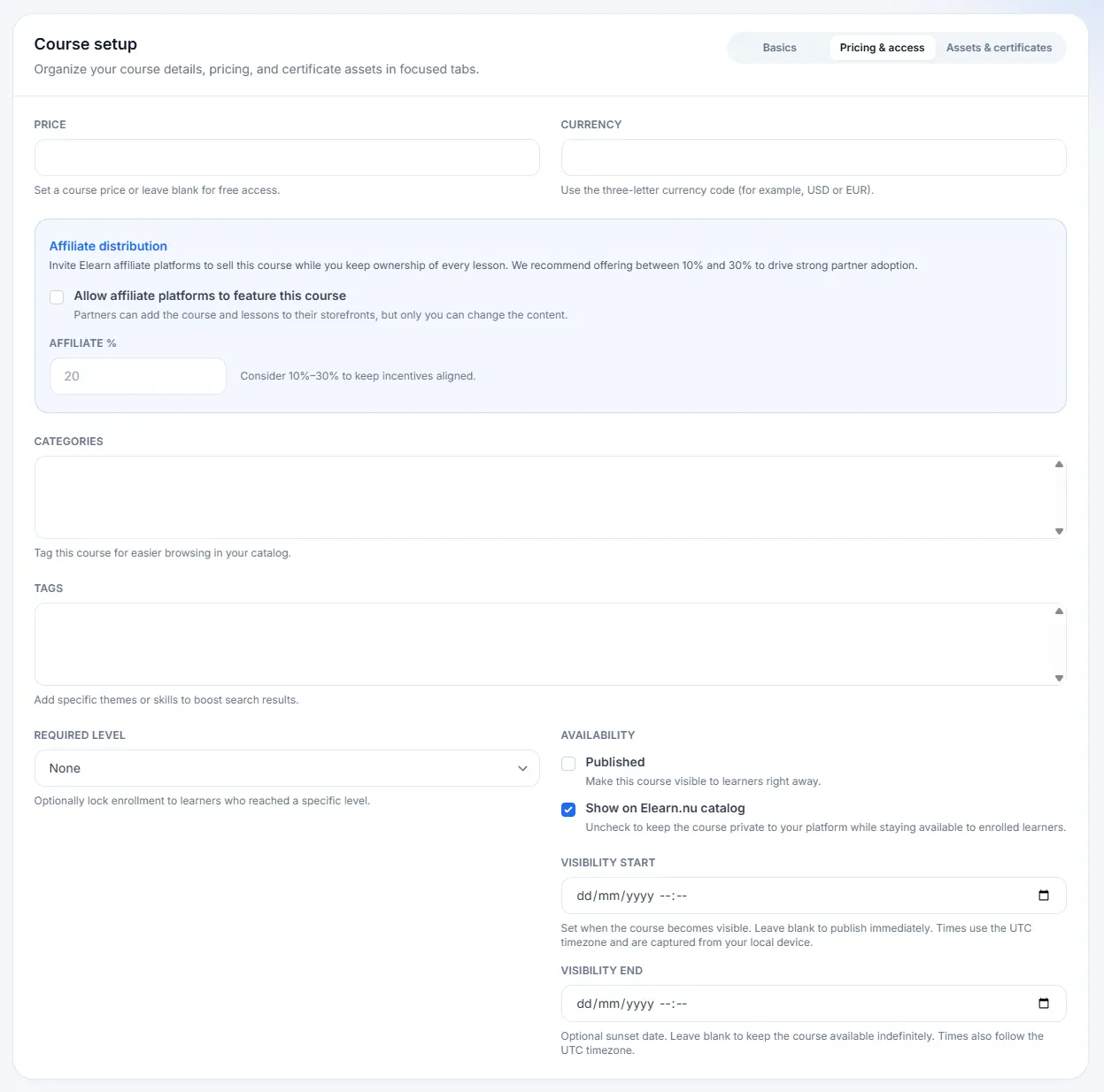Viewport: 1104px width, 1092px height.
Task: Click the down scroll arrow in Categories box
Action: click(x=1059, y=531)
